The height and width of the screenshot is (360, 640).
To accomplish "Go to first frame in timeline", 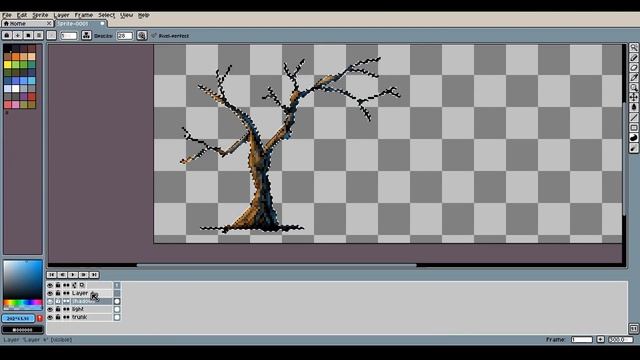I will tap(52, 275).
